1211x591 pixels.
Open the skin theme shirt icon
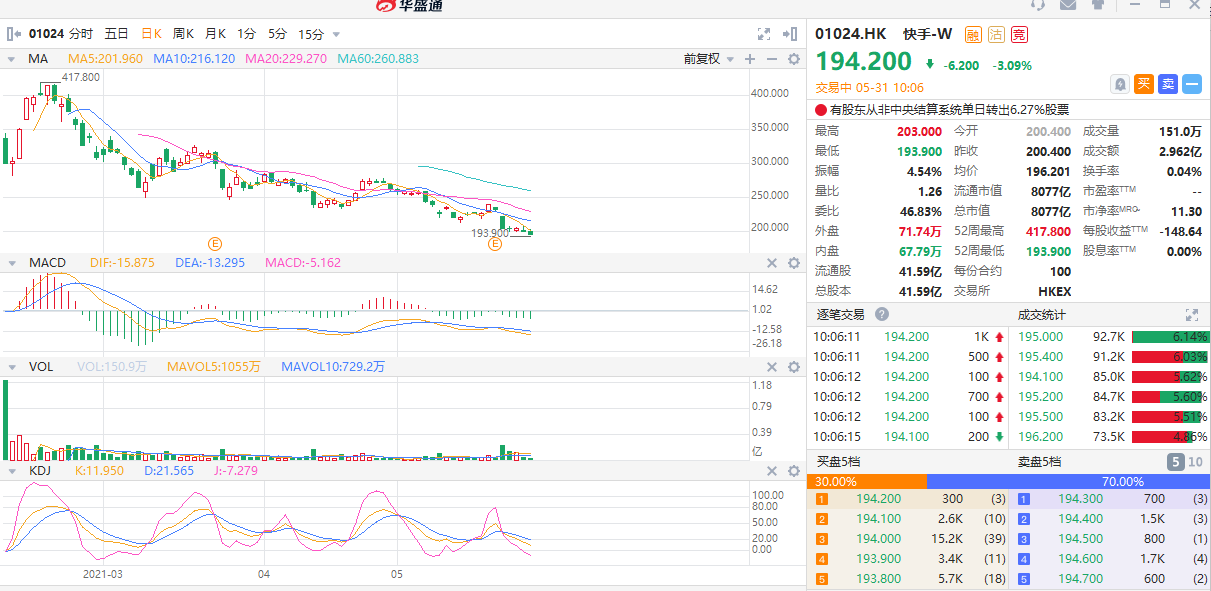(1098, 5)
